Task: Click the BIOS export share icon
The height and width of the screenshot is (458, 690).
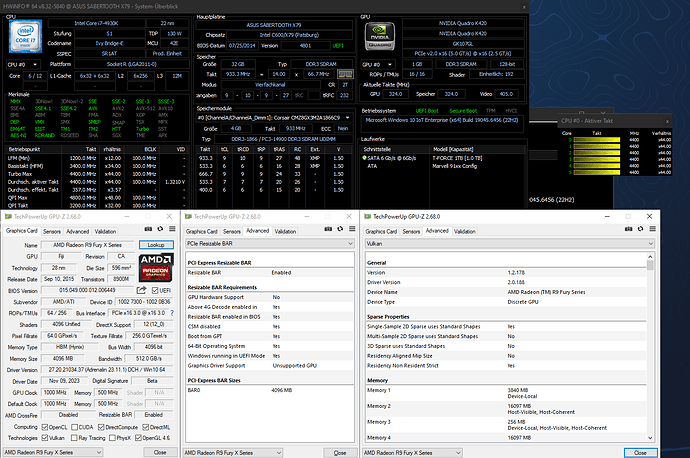Action: pos(141,290)
